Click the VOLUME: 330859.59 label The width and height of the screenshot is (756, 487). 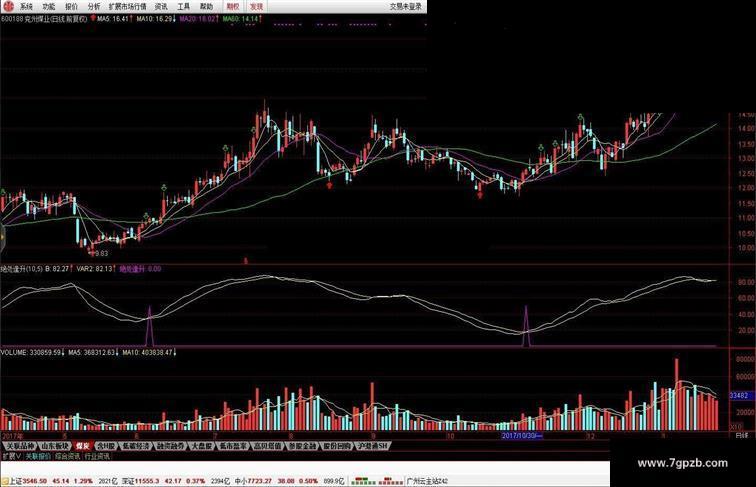31,352
